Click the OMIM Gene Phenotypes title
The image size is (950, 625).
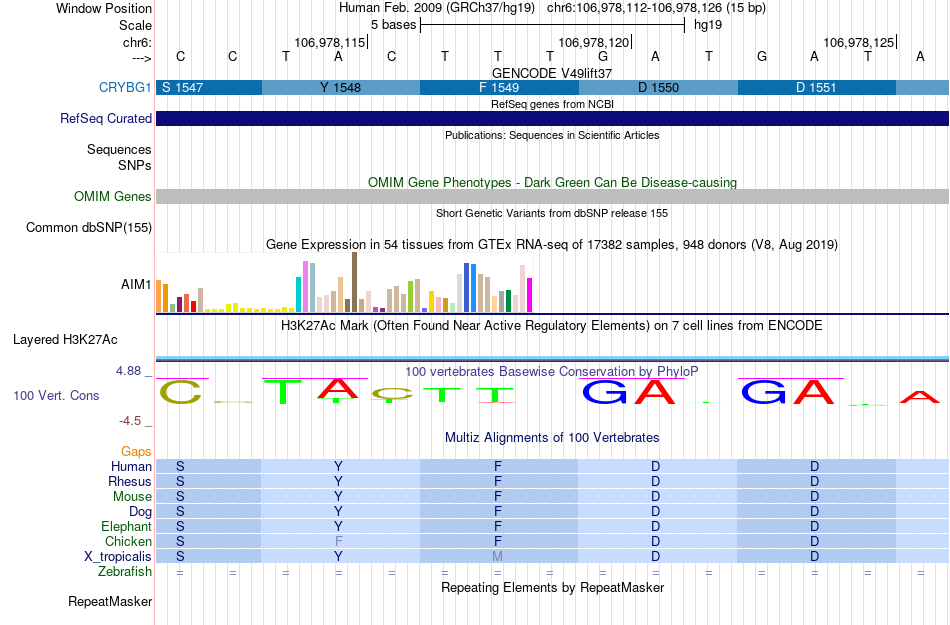[x=552, y=182]
